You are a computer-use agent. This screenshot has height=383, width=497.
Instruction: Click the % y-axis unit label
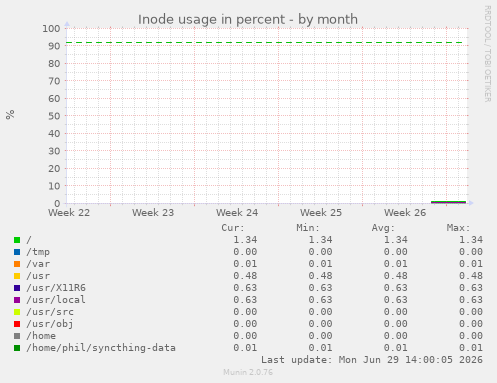[x=10, y=115]
